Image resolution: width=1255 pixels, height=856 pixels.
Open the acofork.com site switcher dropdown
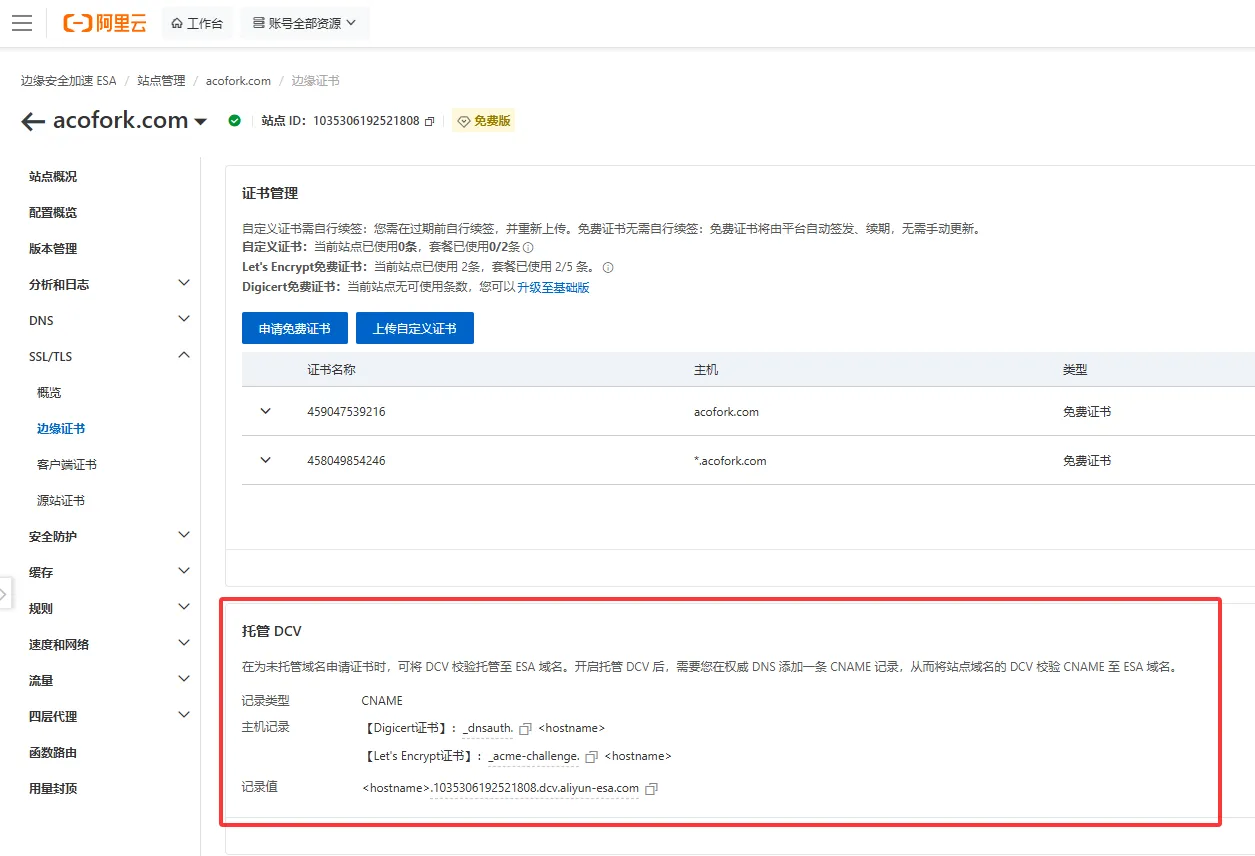(x=201, y=122)
